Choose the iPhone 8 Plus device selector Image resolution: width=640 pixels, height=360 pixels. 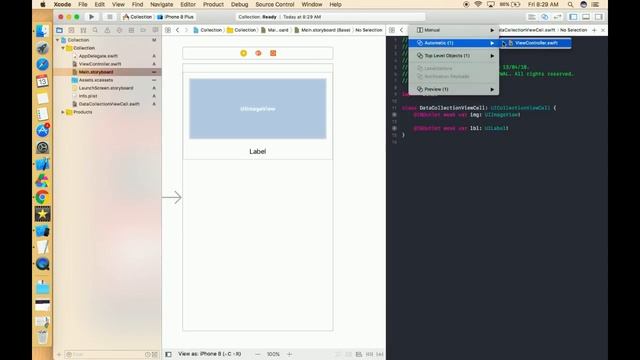pos(176,17)
